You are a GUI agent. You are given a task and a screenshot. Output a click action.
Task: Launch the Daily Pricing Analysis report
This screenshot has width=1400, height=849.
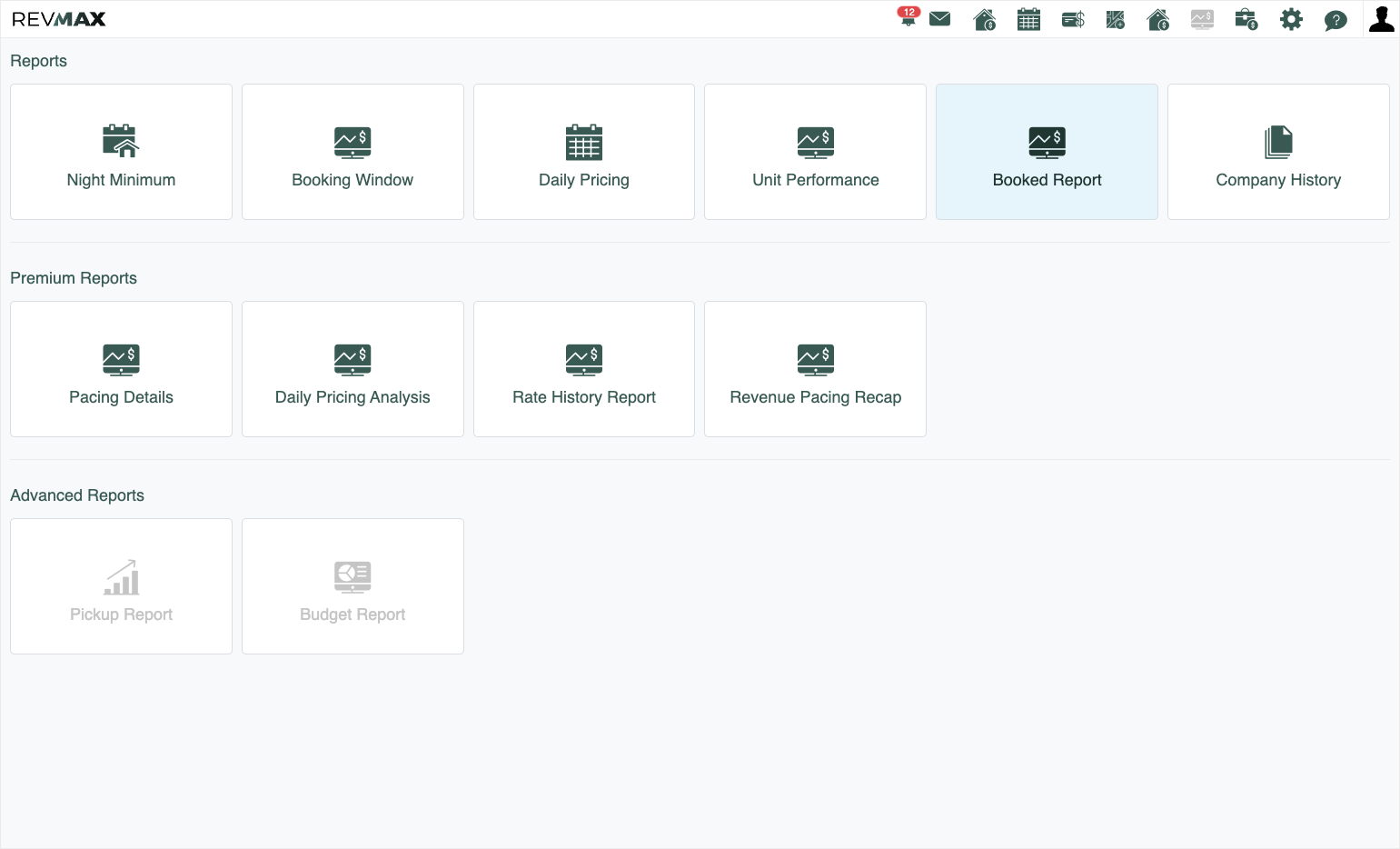point(352,369)
